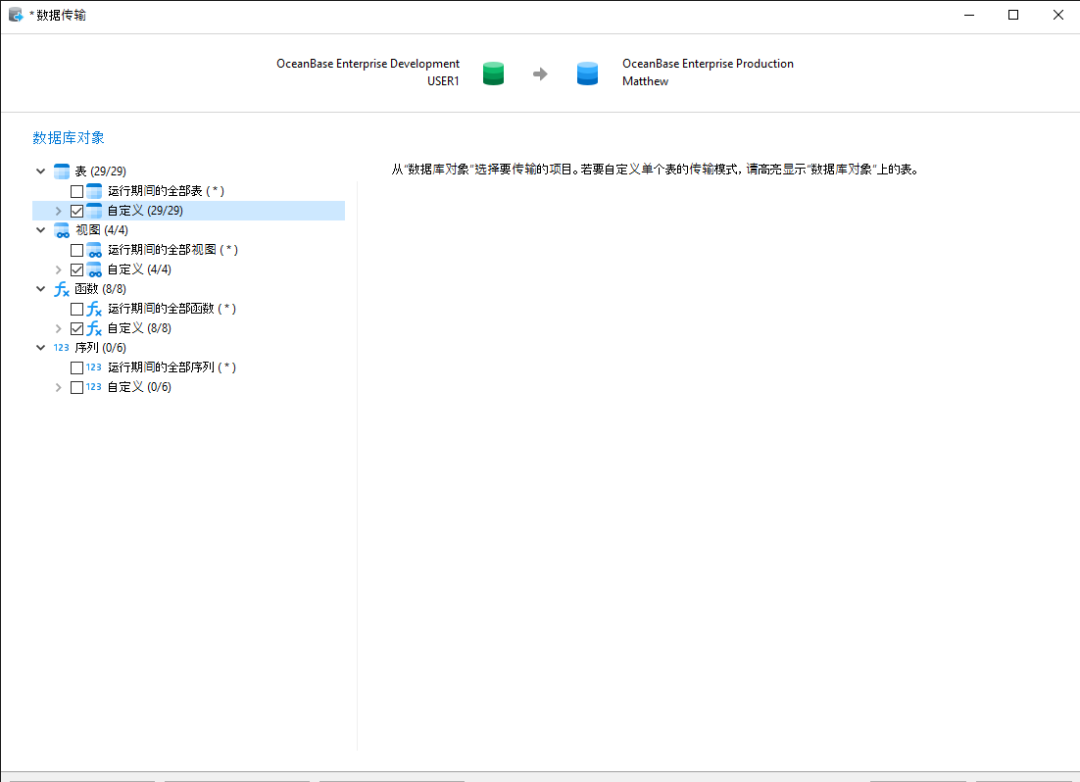Click the USER1 source schema name
This screenshot has height=782, width=1080.
tap(443, 81)
